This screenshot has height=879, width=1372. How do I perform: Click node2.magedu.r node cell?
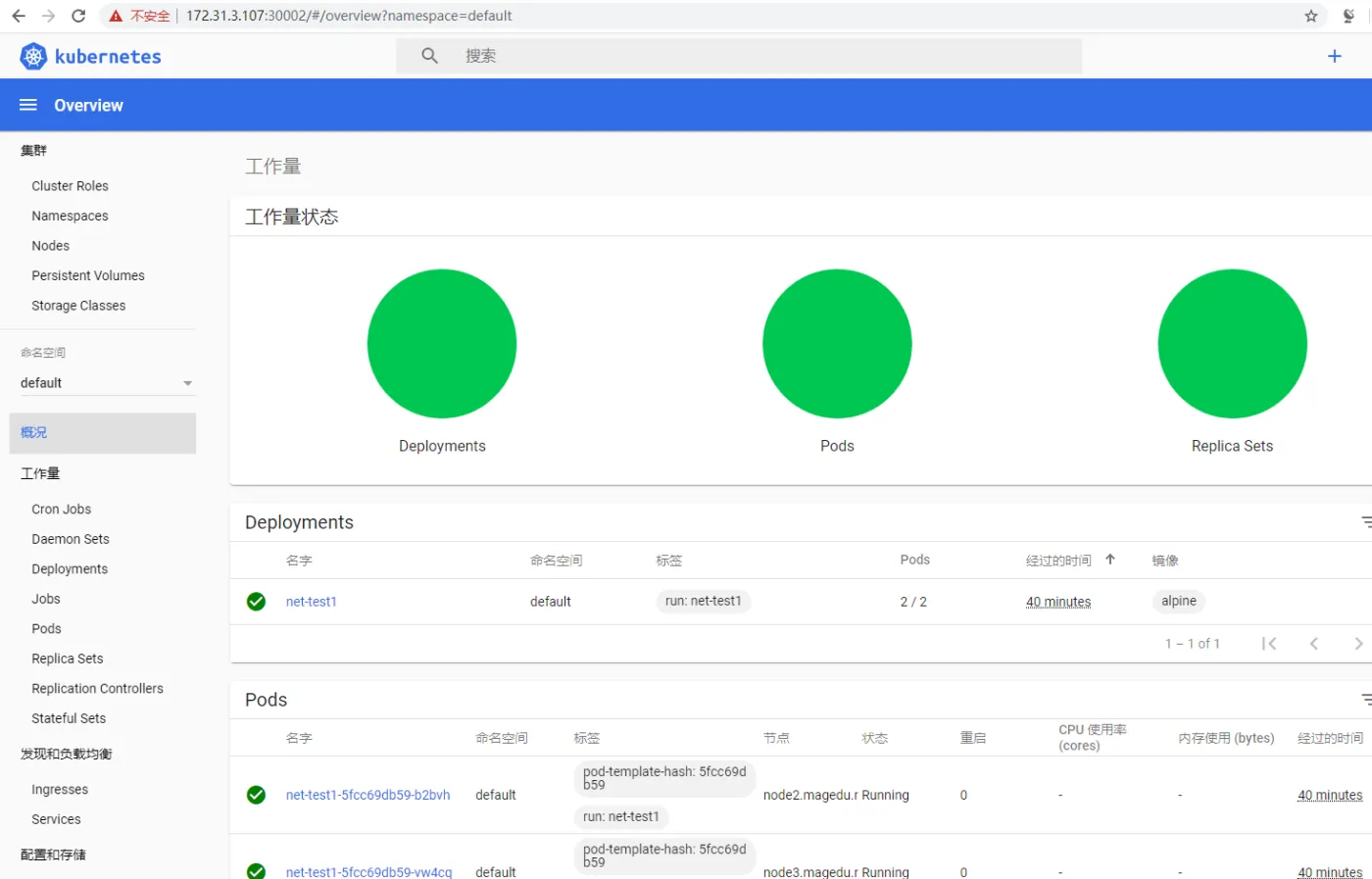click(x=810, y=795)
